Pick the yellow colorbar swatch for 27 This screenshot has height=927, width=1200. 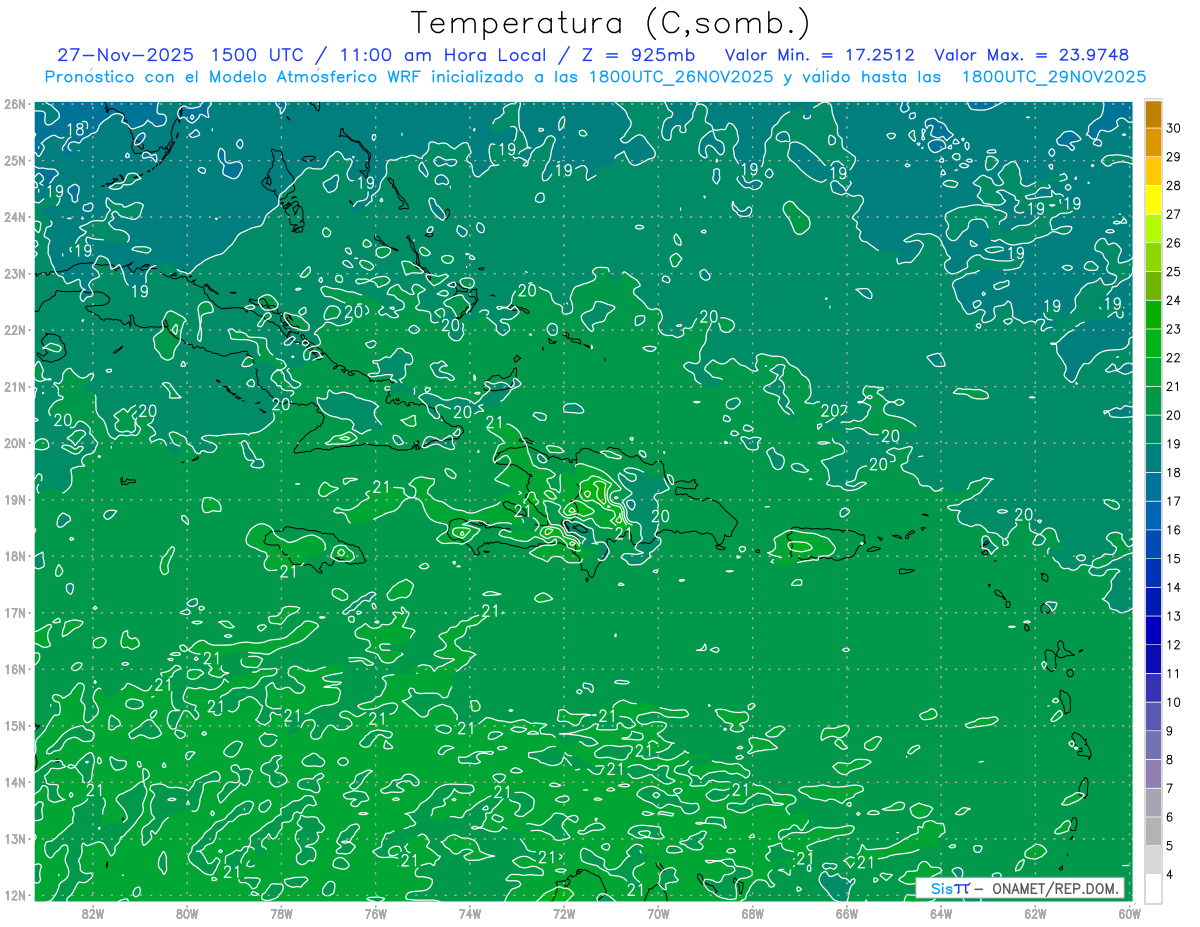[1153, 200]
